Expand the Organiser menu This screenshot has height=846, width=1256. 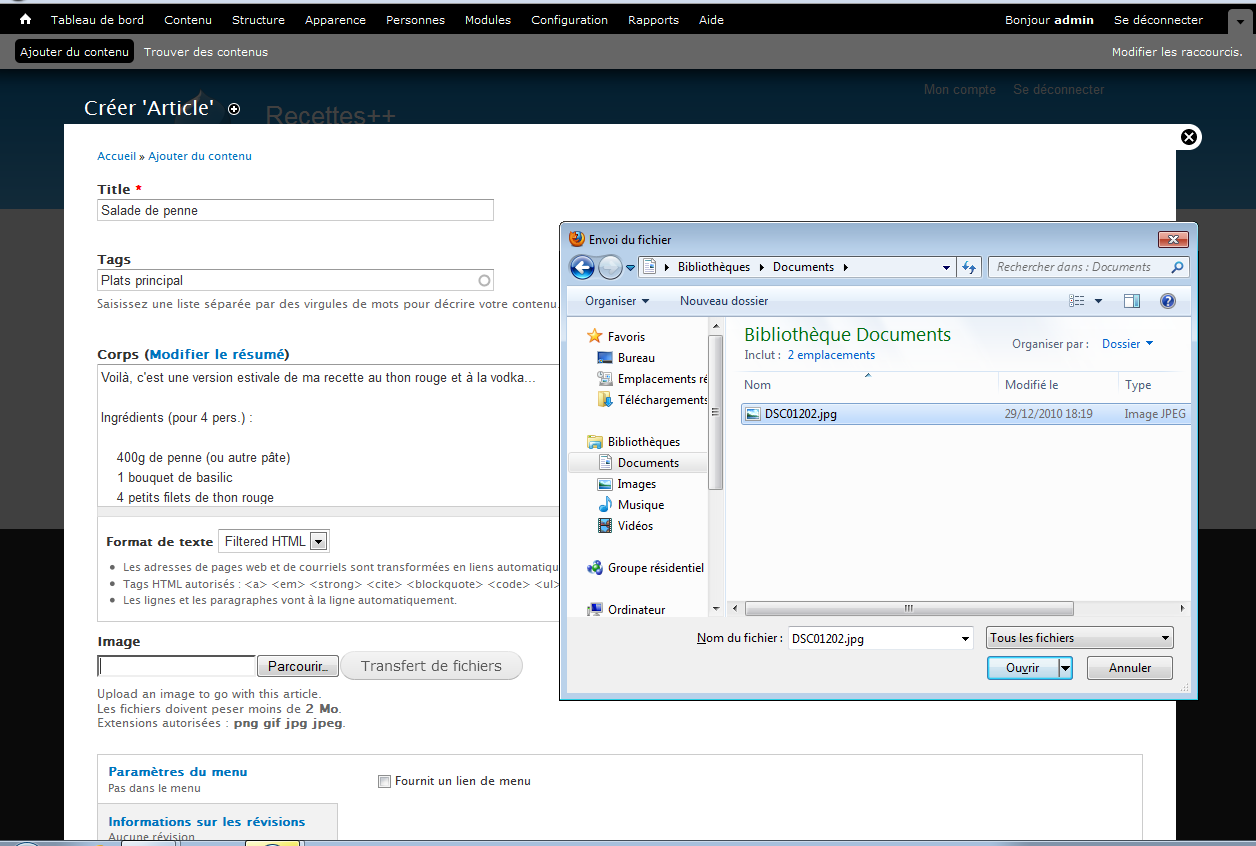click(616, 301)
